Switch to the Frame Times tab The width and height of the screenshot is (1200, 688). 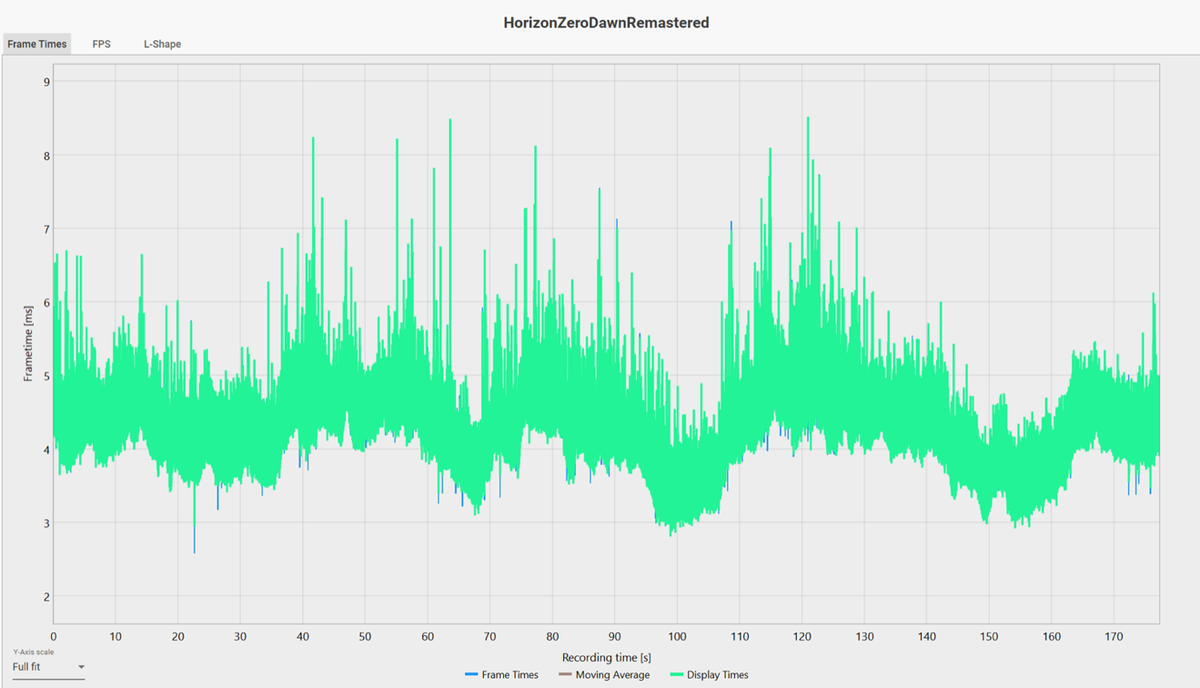(x=37, y=44)
